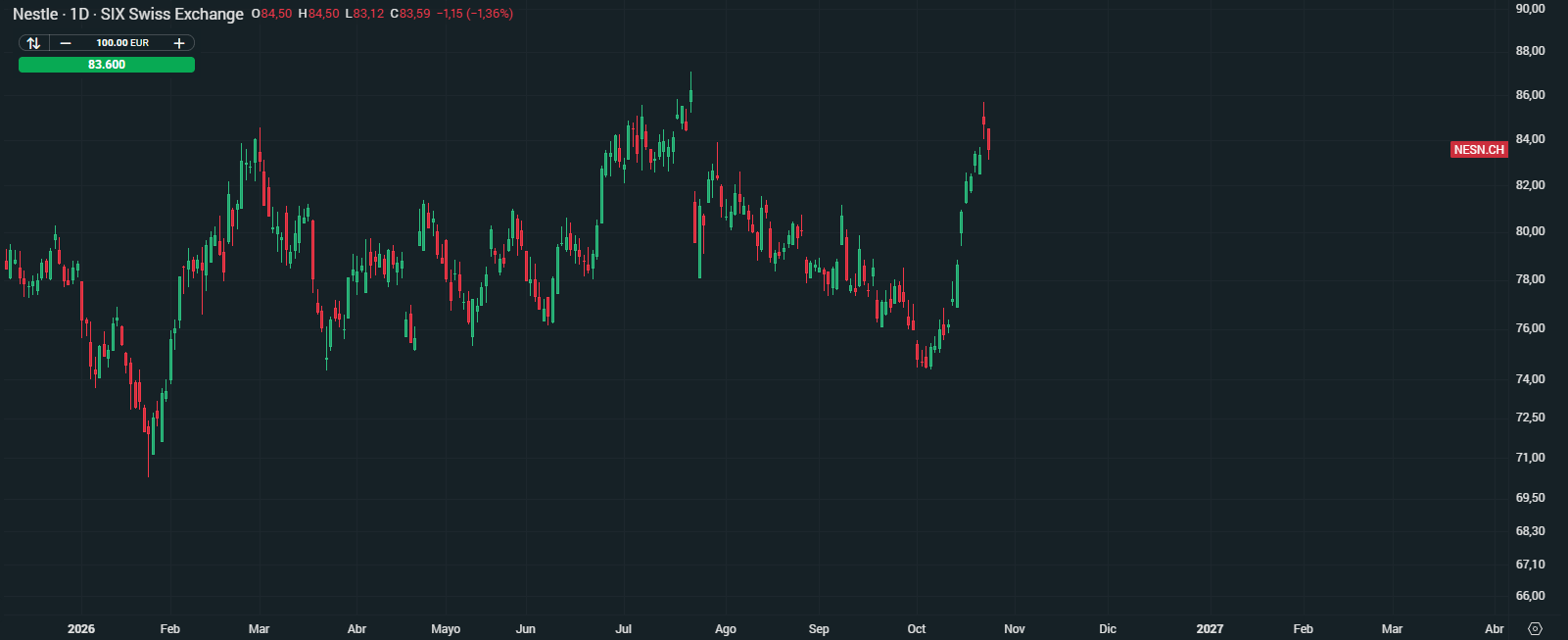Image resolution: width=1568 pixels, height=640 pixels.
Task: Click the Sep time axis label
Action: coord(819,629)
